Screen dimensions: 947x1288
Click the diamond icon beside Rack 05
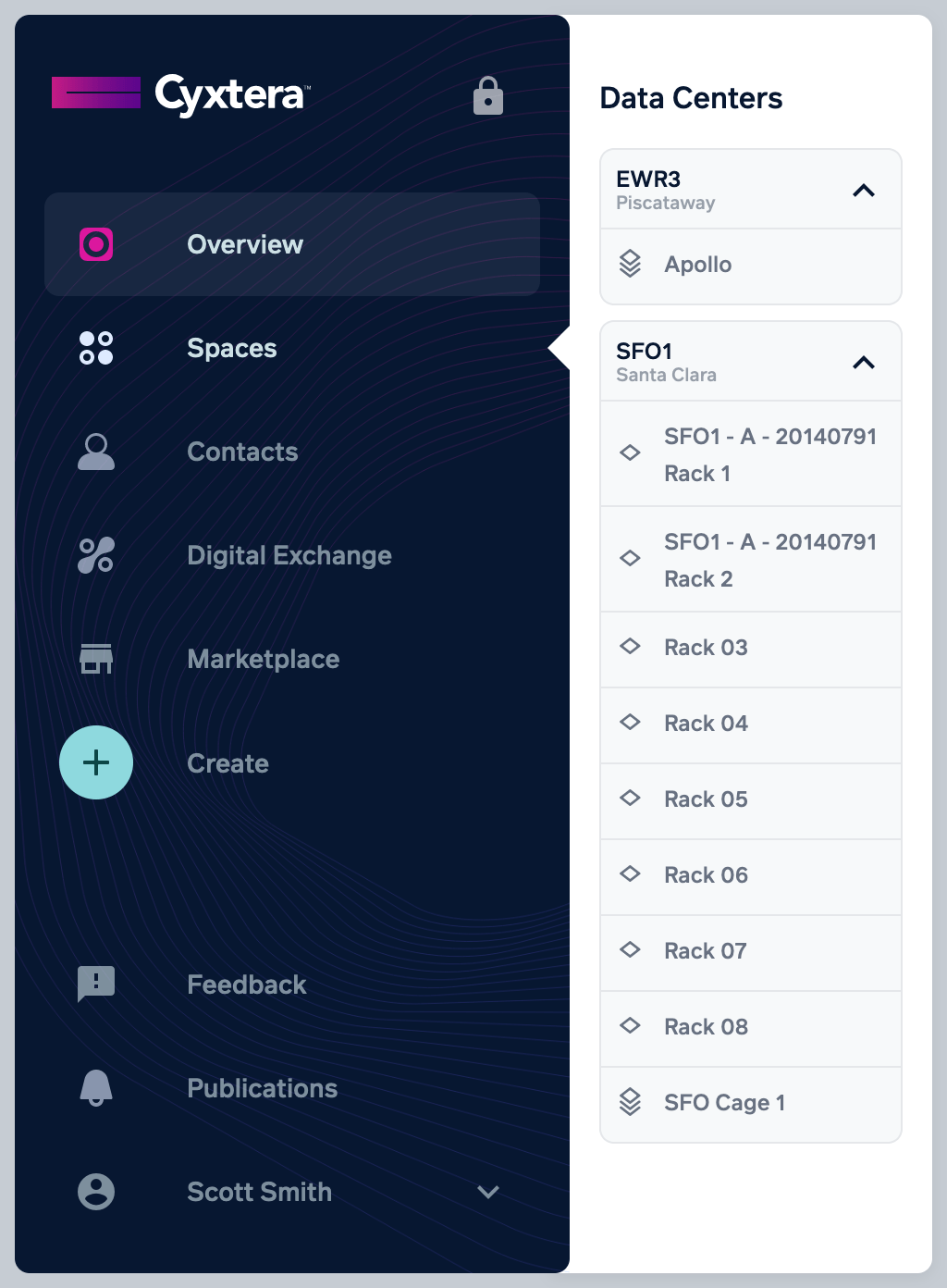coord(630,798)
